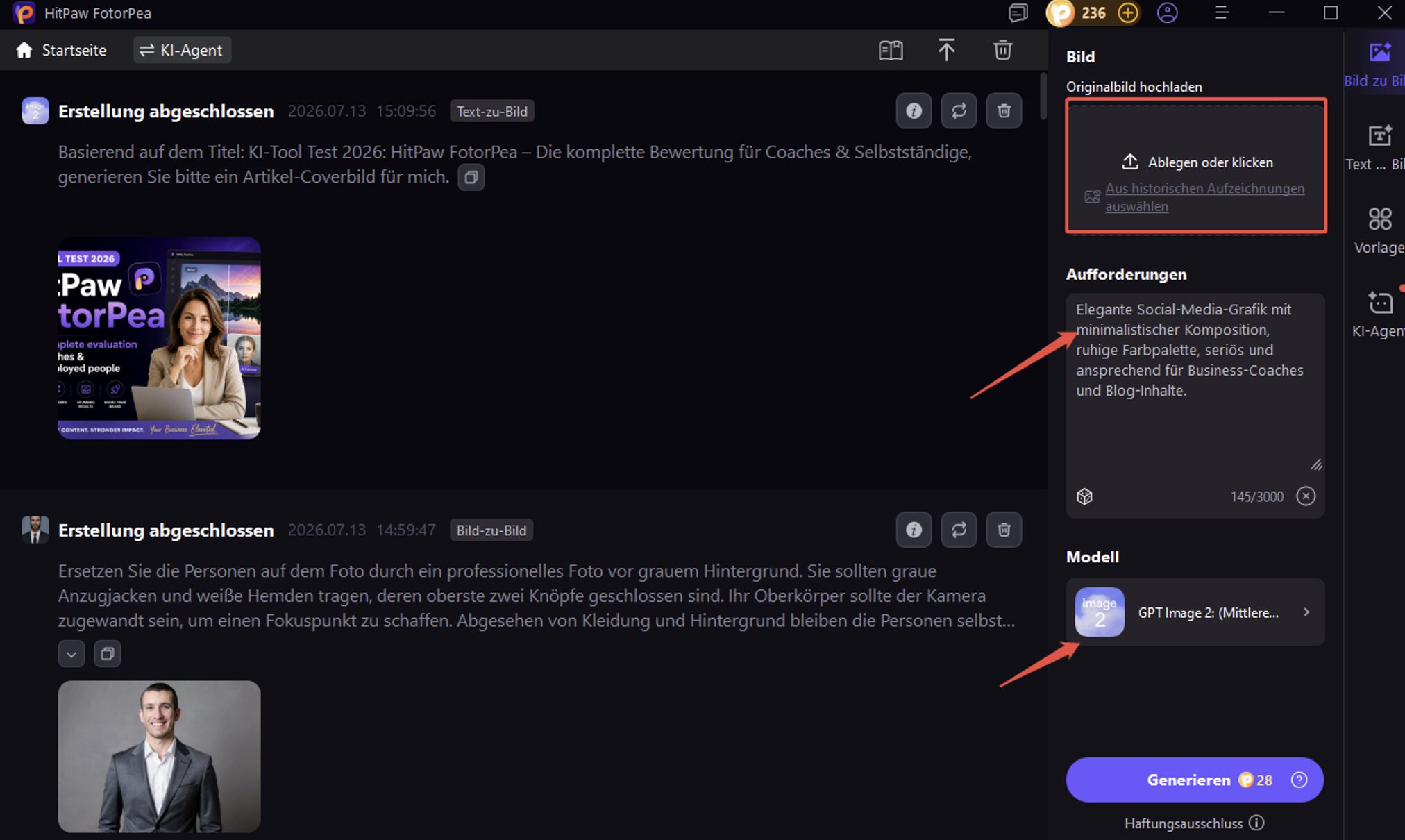The image size is (1405, 840).
Task: Open the GPT Image 2 model selector
Action: point(1195,612)
